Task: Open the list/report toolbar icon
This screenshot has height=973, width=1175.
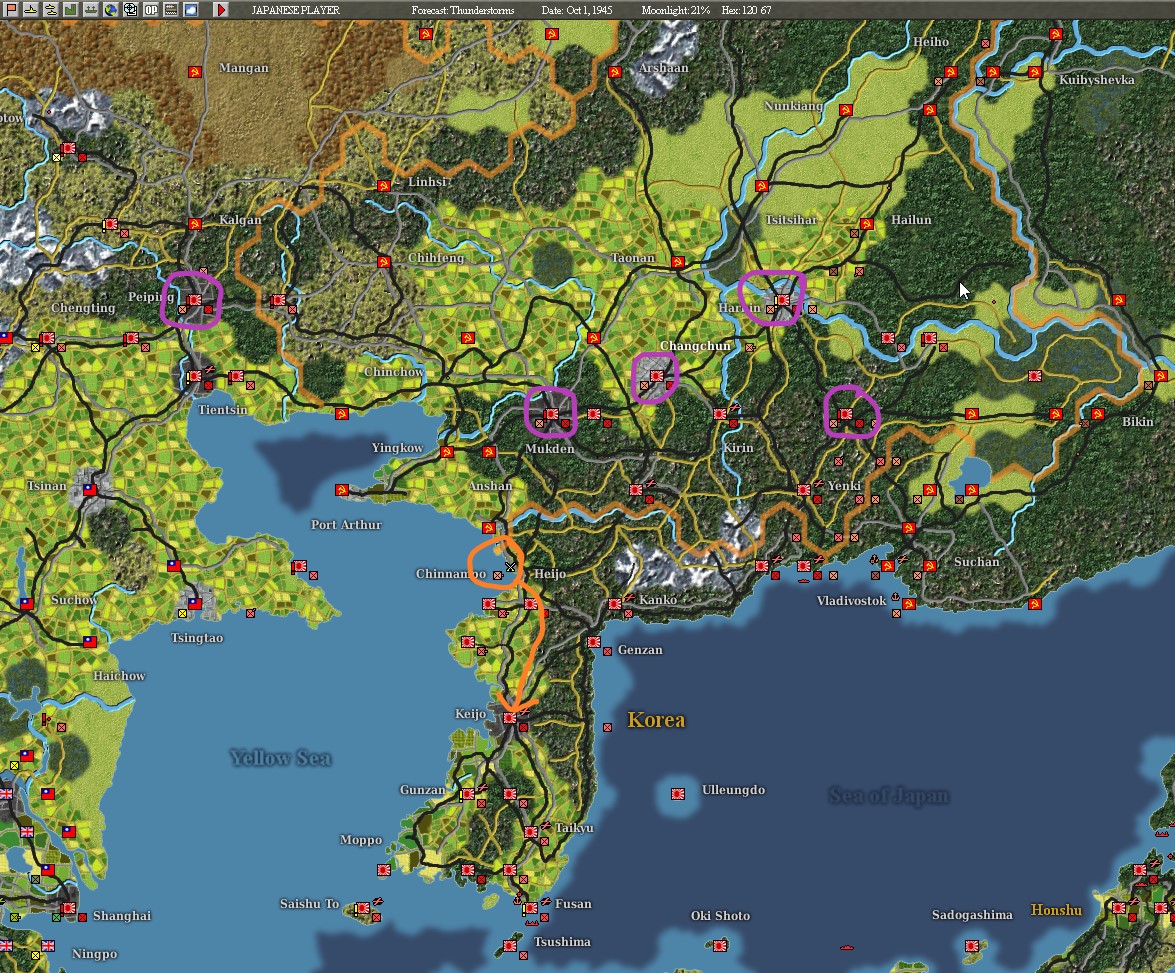Action: coord(170,10)
